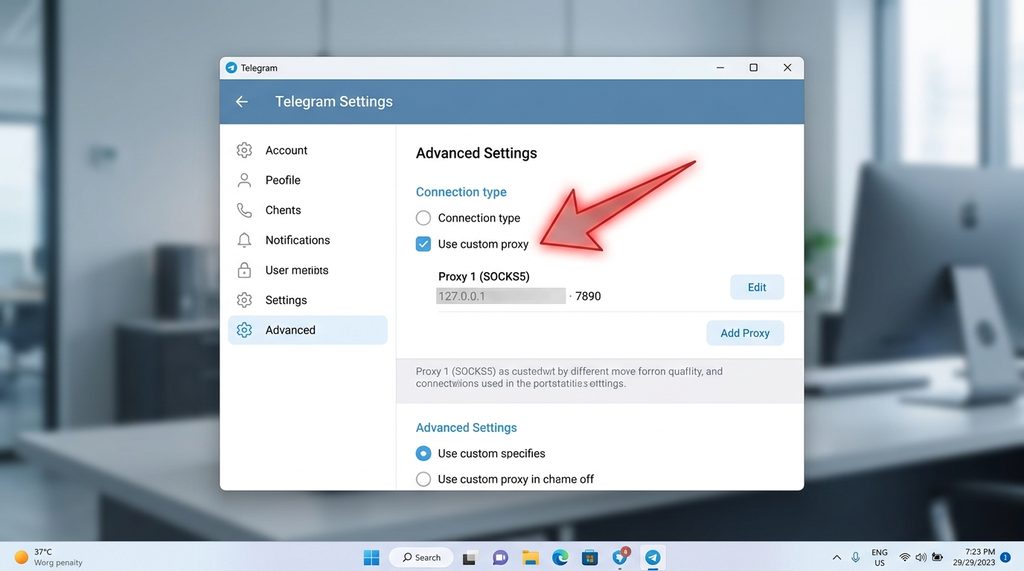Open the Chat app on the taskbar
The image size is (1024, 571).
[500, 558]
